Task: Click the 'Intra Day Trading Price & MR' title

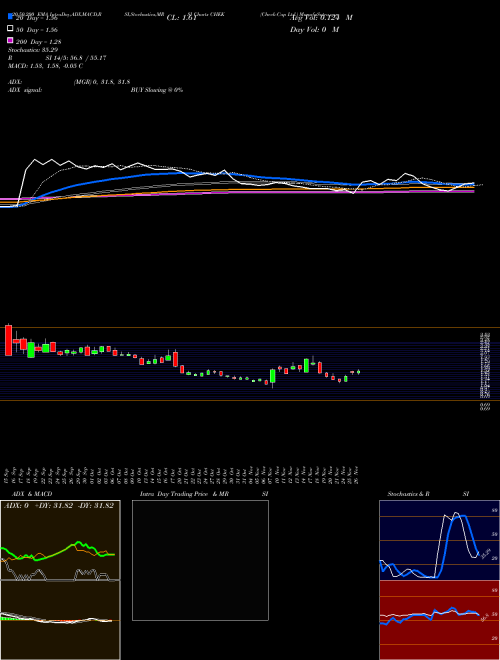Action: coord(184,494)
